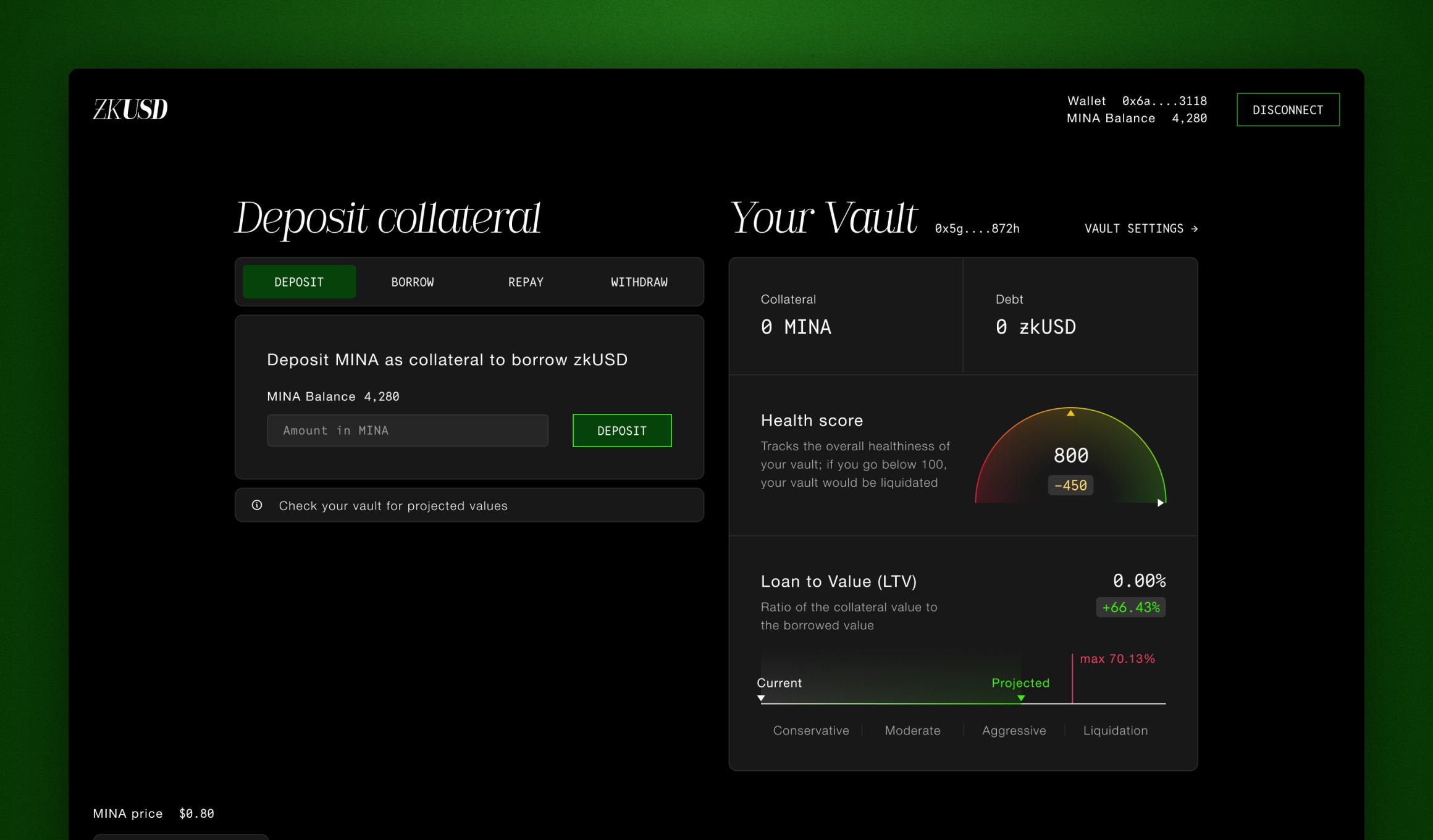Click the white arrow at the gauge end
Image resolution: width=1433 pixels, height=840 pixels.
click(1161, 503)
